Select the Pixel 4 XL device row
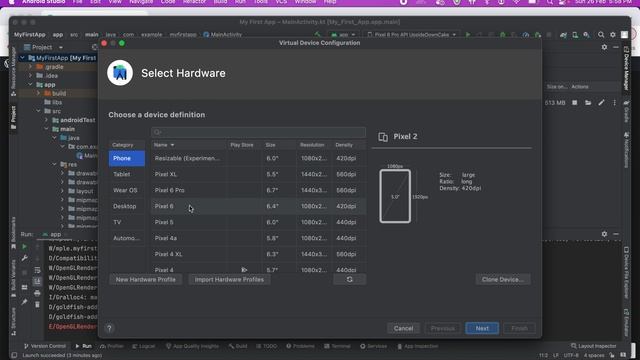 (x=258, y=254)
